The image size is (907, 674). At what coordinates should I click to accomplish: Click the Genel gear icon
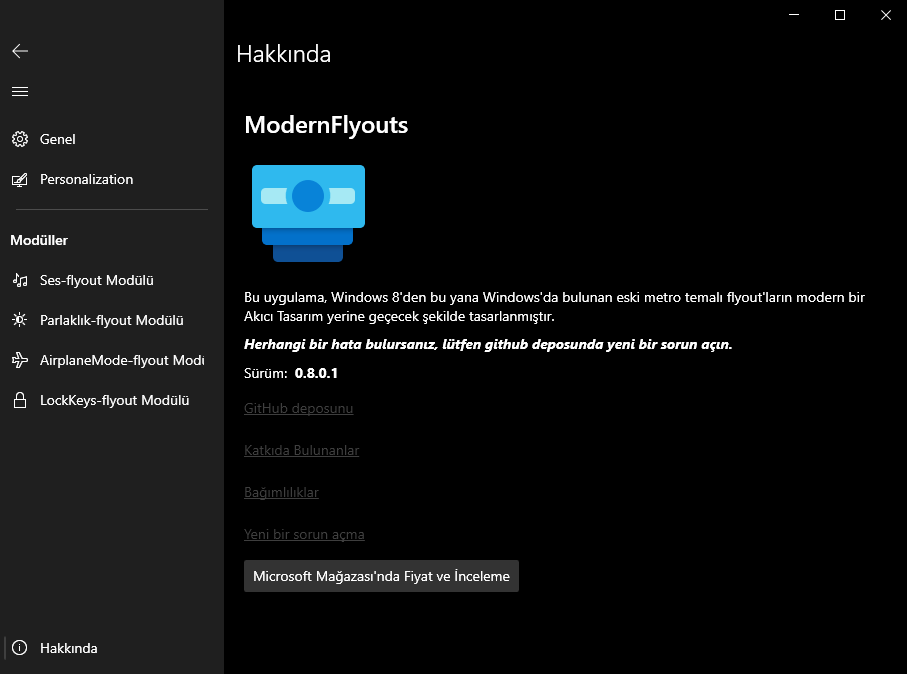[x=20, y=139]
